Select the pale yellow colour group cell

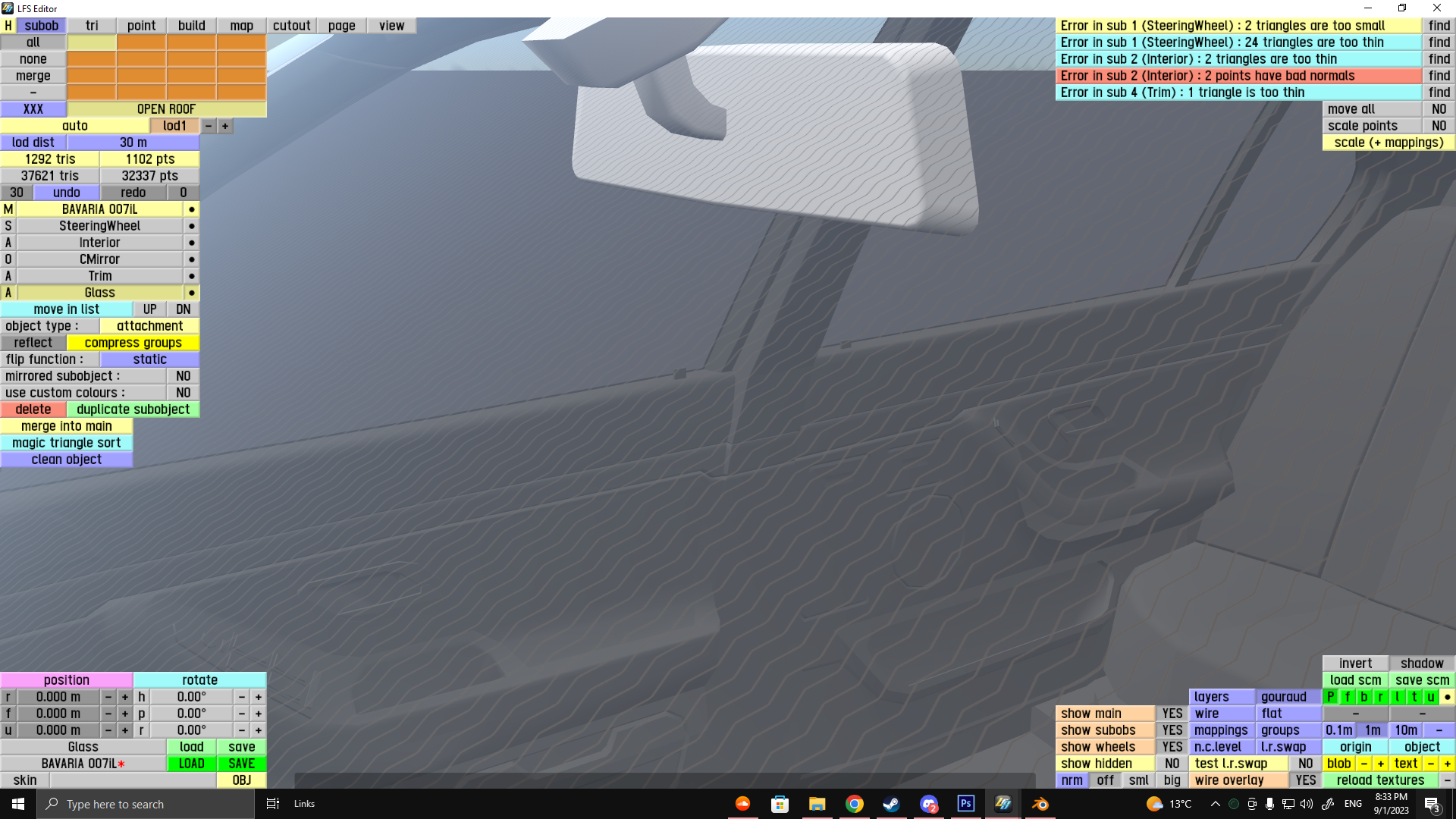[92, 42]
